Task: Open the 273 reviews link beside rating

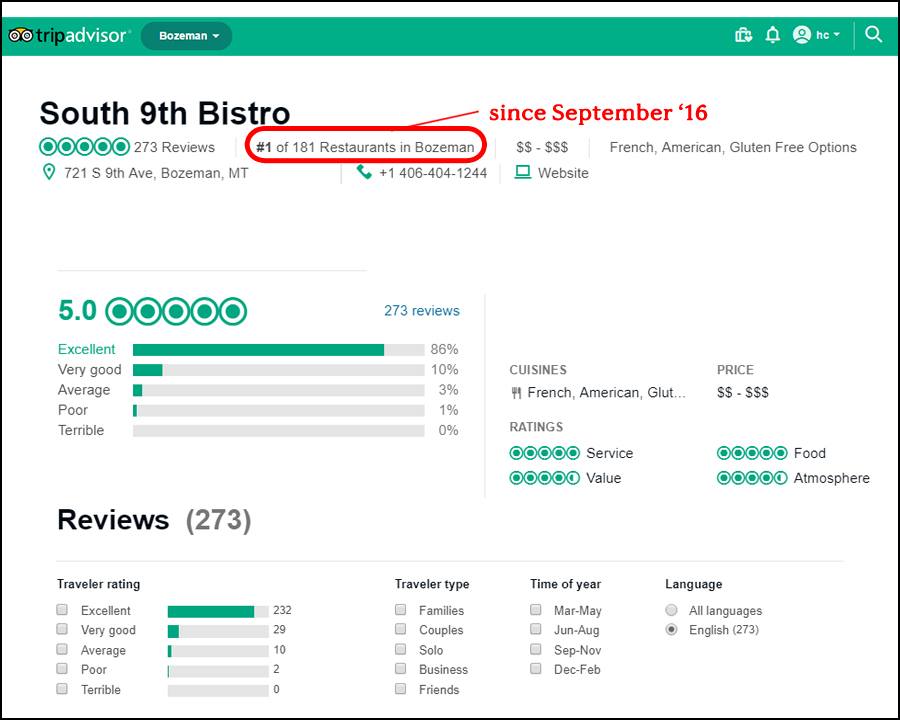Action: tap(421, 311)
